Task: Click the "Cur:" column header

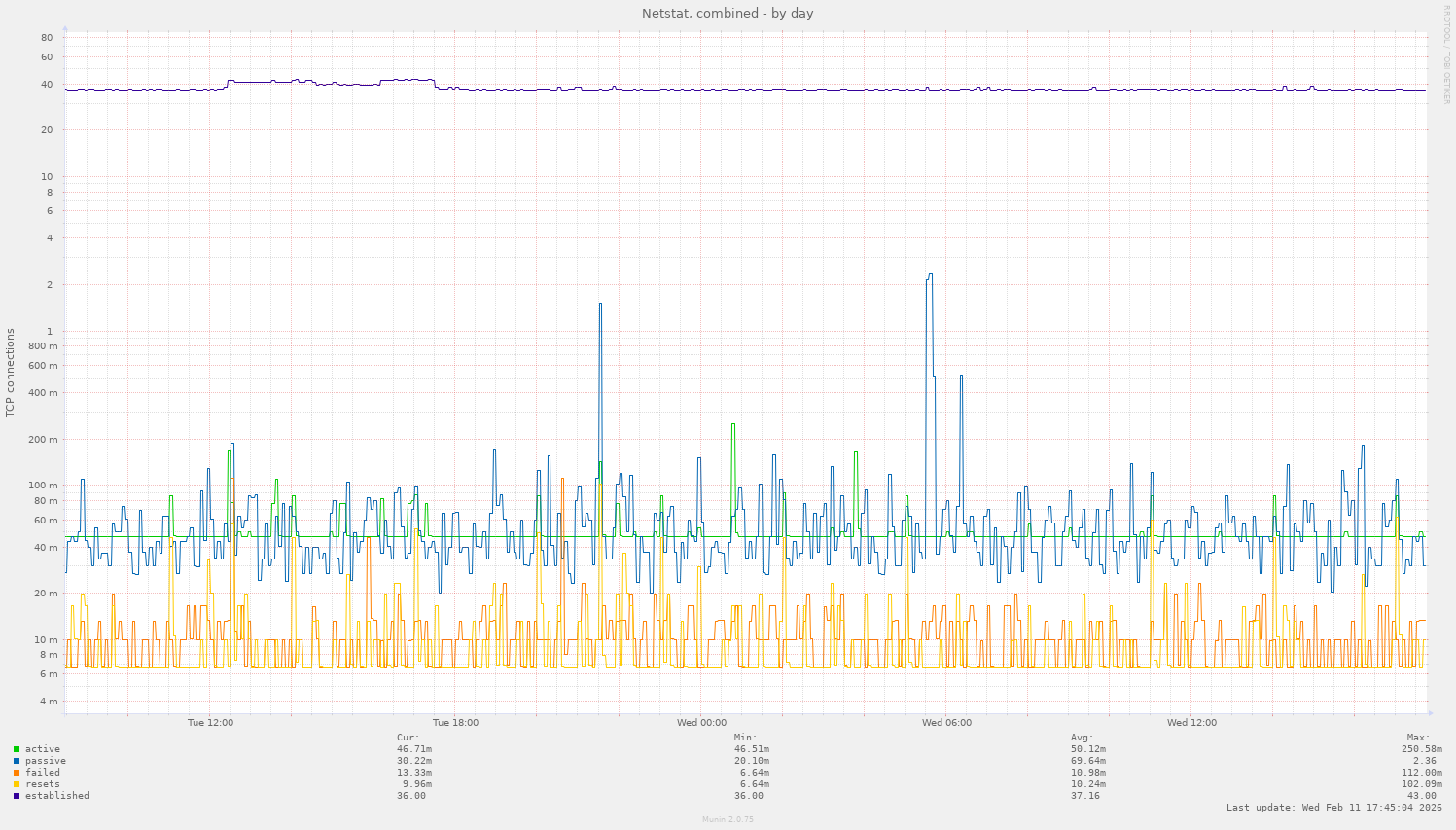Action: pyautogui.click(x=408, y=737)
